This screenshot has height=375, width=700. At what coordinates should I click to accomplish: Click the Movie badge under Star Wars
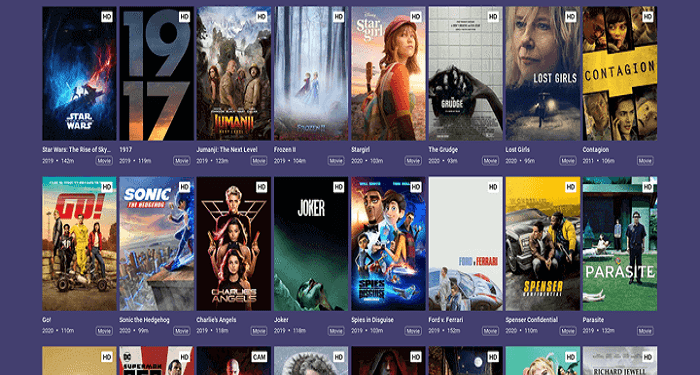104,161
